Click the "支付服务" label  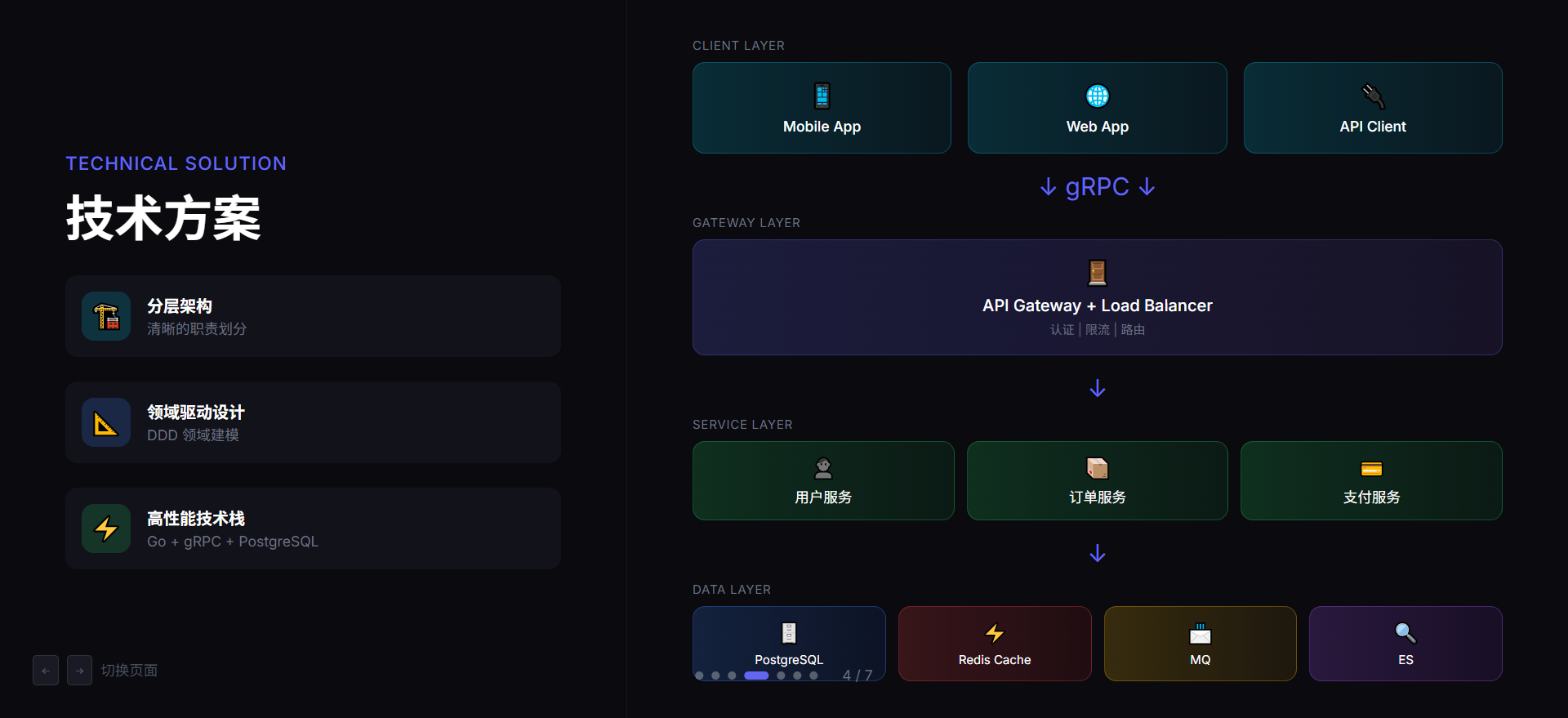(x=1372, y=497)
